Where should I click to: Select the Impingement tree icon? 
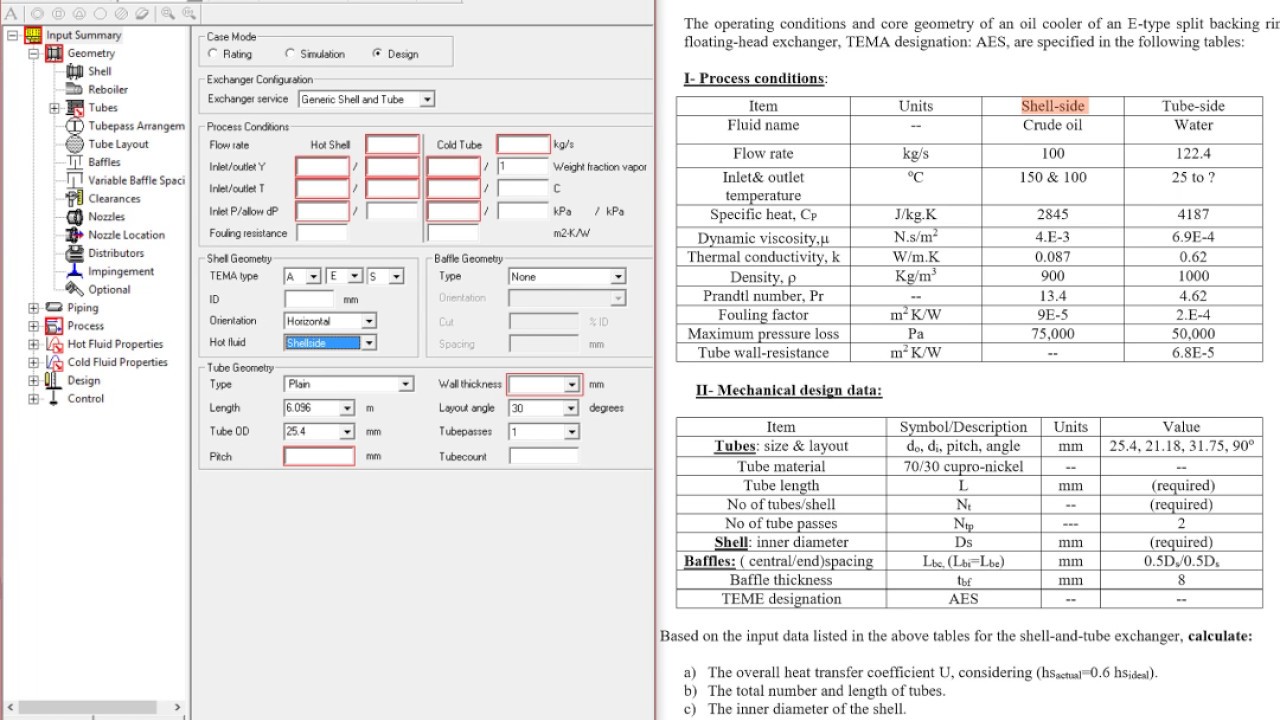[x=74, y=271]
